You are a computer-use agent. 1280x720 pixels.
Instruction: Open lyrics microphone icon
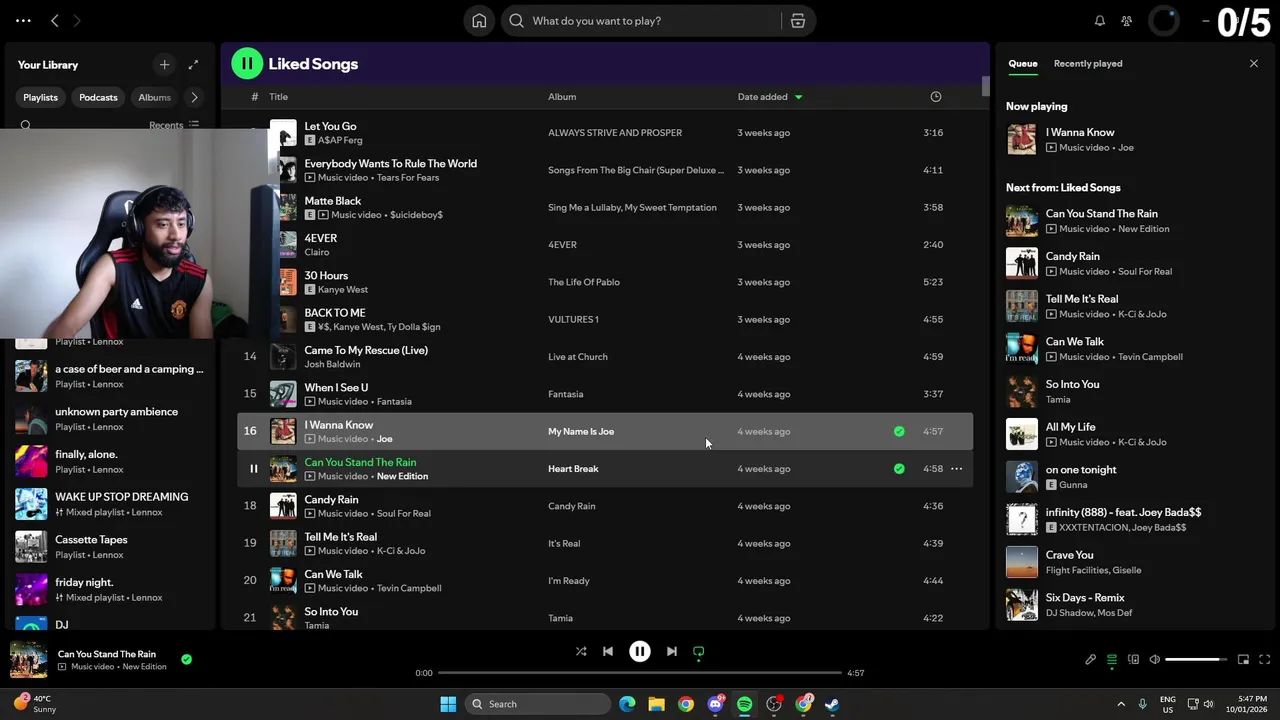[1091, 660]
